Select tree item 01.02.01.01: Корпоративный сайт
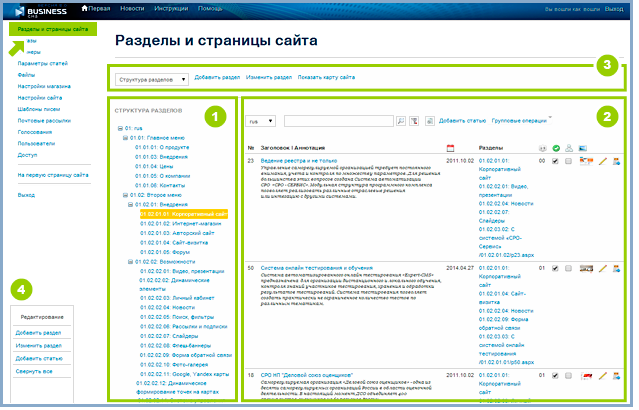Viewport: 639px width, 410px height. (x=185, y=216)
